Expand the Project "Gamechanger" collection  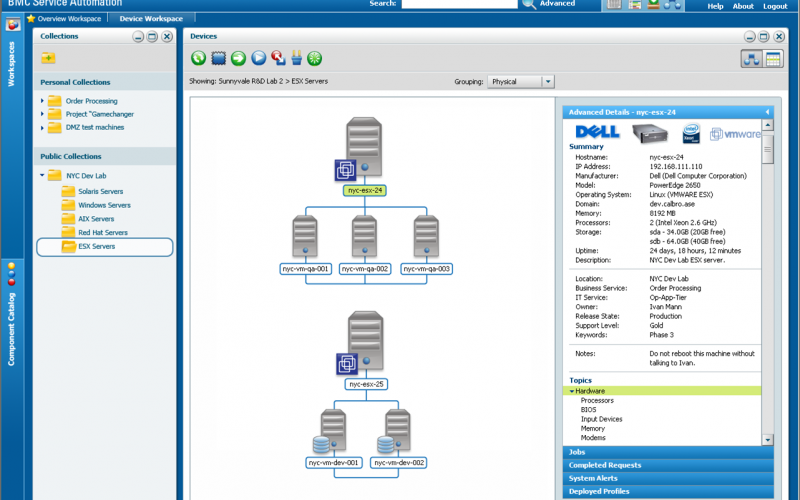[x=42, y=114]
